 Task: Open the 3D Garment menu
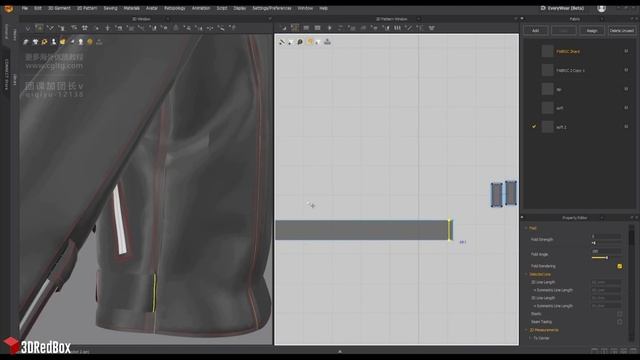tap(59, 8)
